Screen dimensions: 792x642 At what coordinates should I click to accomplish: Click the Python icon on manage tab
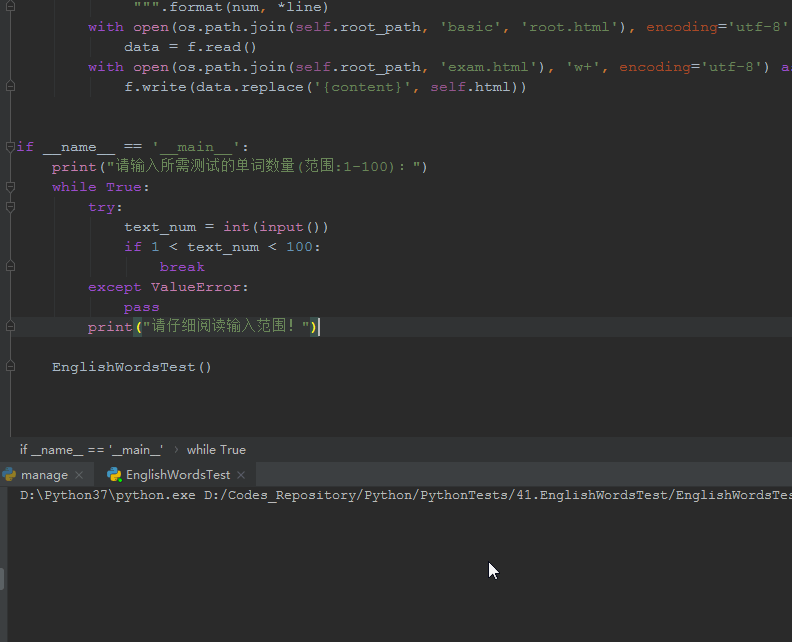pyautogui.click(x=9, y=474)
